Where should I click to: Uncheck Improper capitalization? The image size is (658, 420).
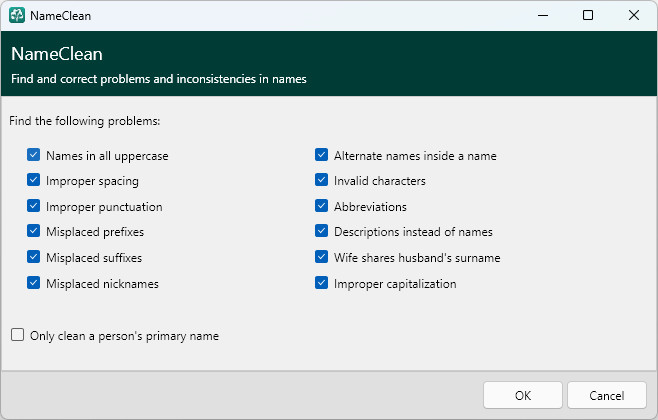coord(321,283)
